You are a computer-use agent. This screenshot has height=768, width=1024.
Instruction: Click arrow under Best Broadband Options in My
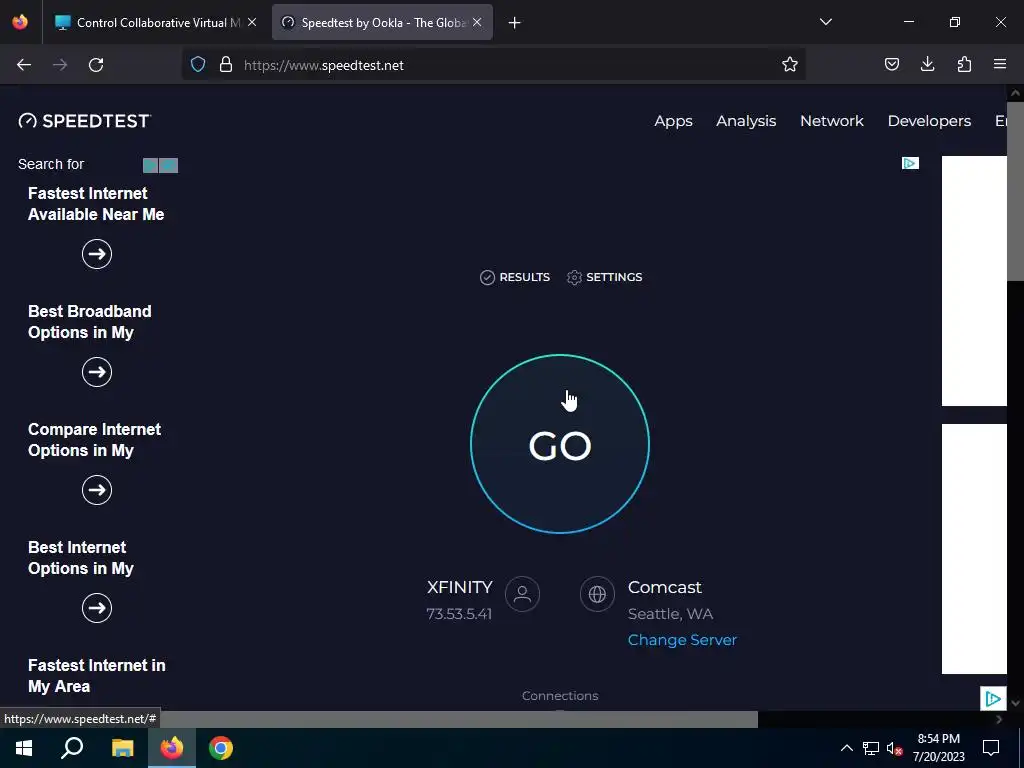click(x=97, y=372)
